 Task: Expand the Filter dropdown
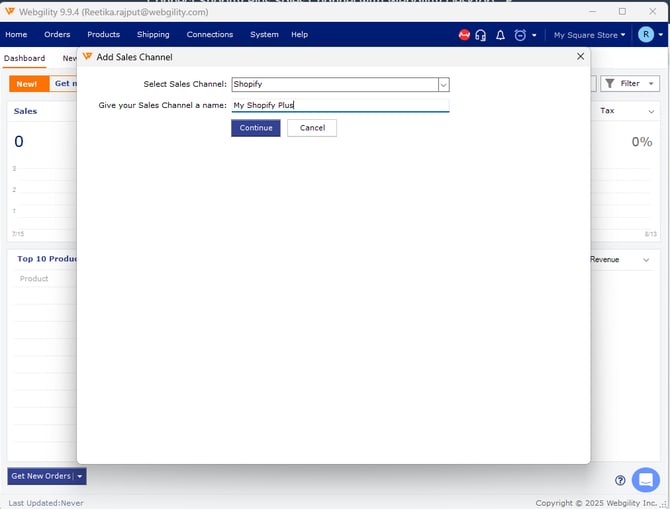pos(631,84)
